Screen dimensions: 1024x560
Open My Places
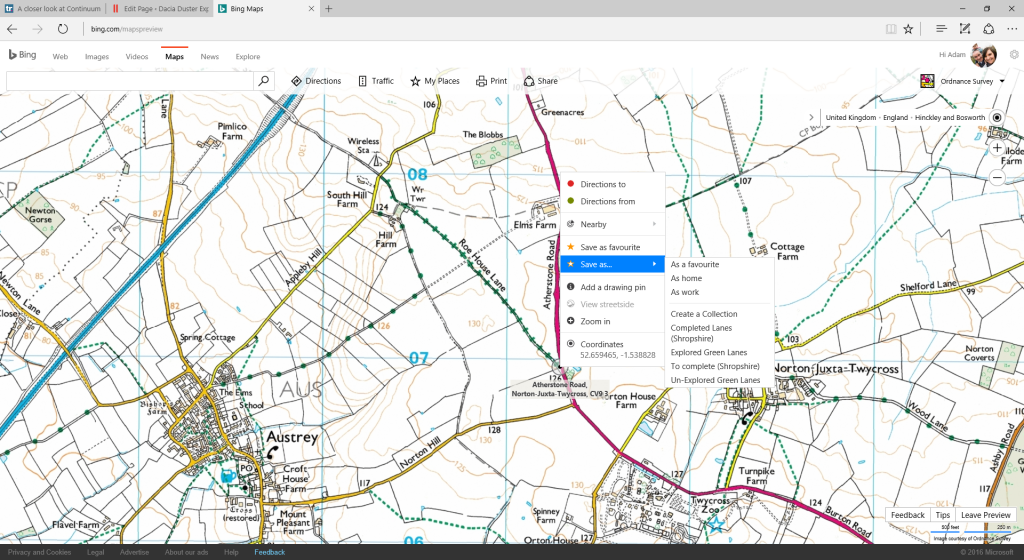(x=435, y=81)
